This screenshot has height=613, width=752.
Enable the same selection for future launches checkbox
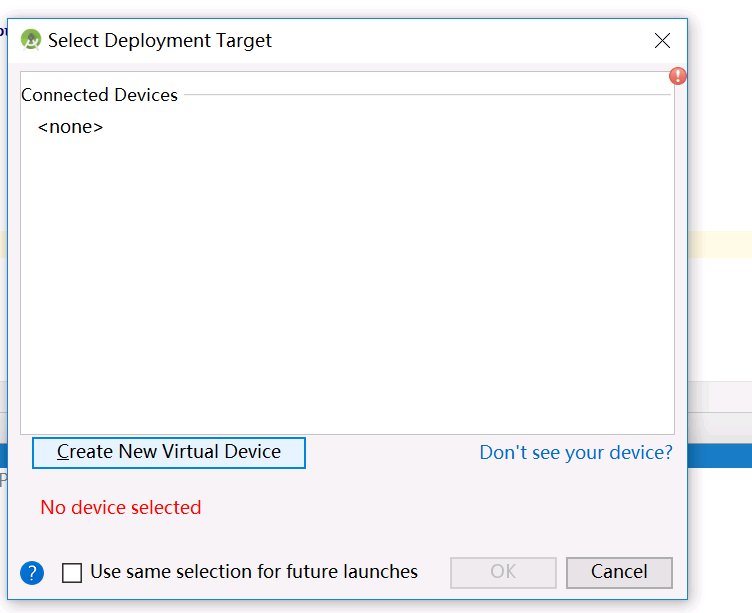[x=72, y=573]
